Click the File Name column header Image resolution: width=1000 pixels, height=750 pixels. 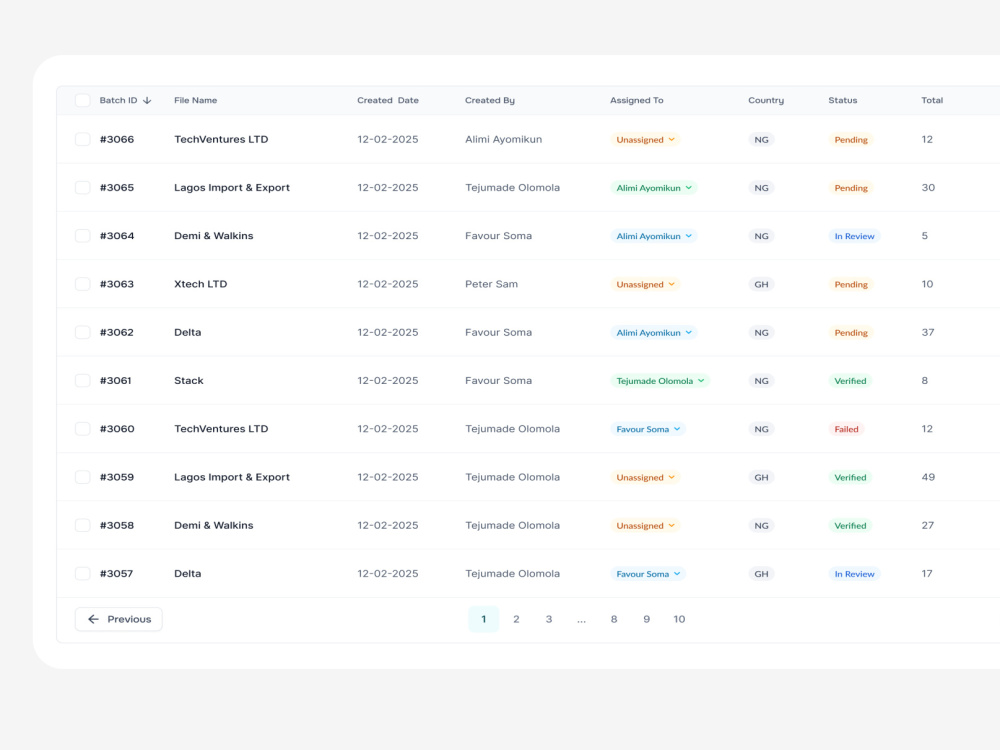[196, 100]
